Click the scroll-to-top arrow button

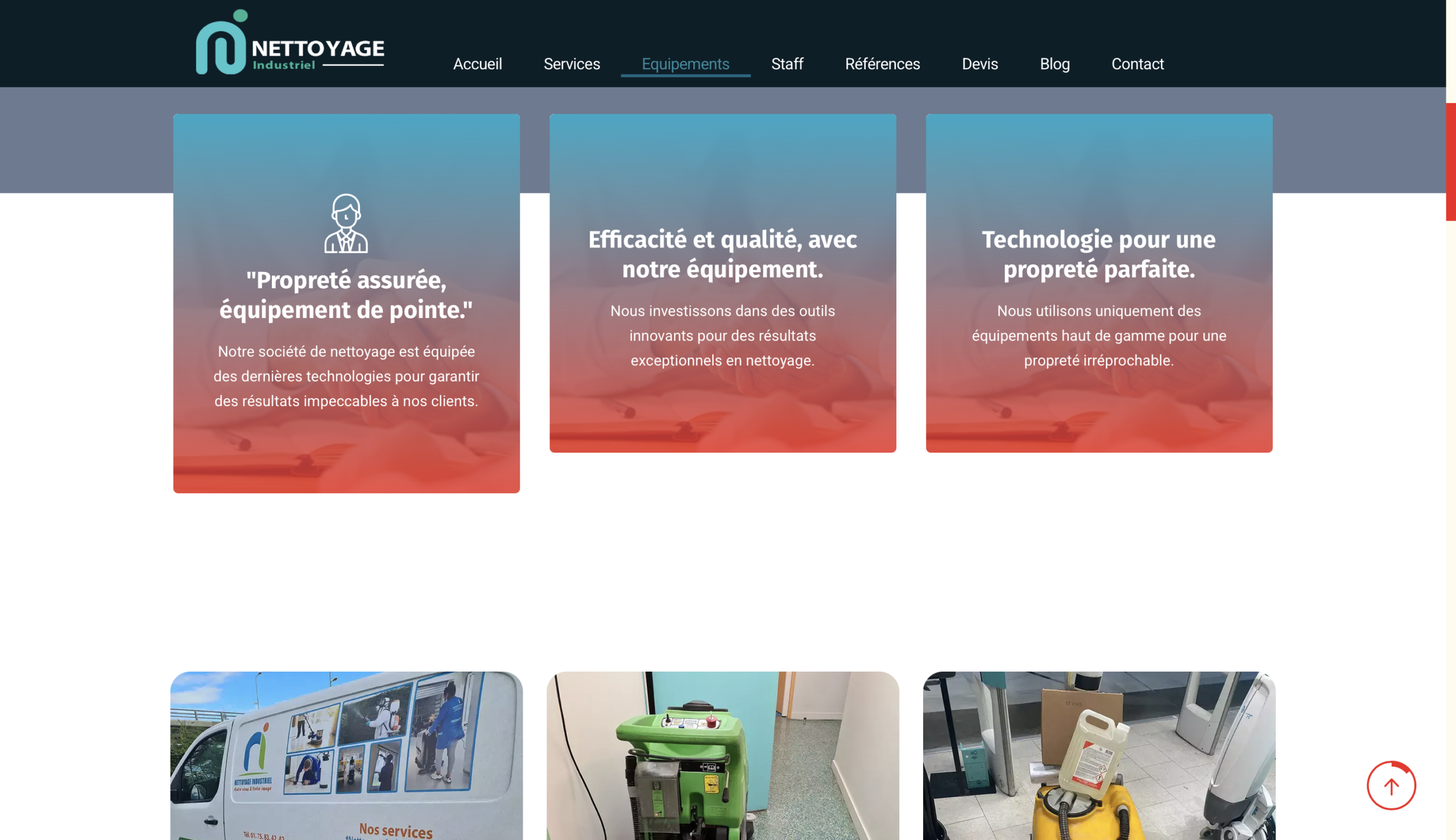(x=1390, y=785)
